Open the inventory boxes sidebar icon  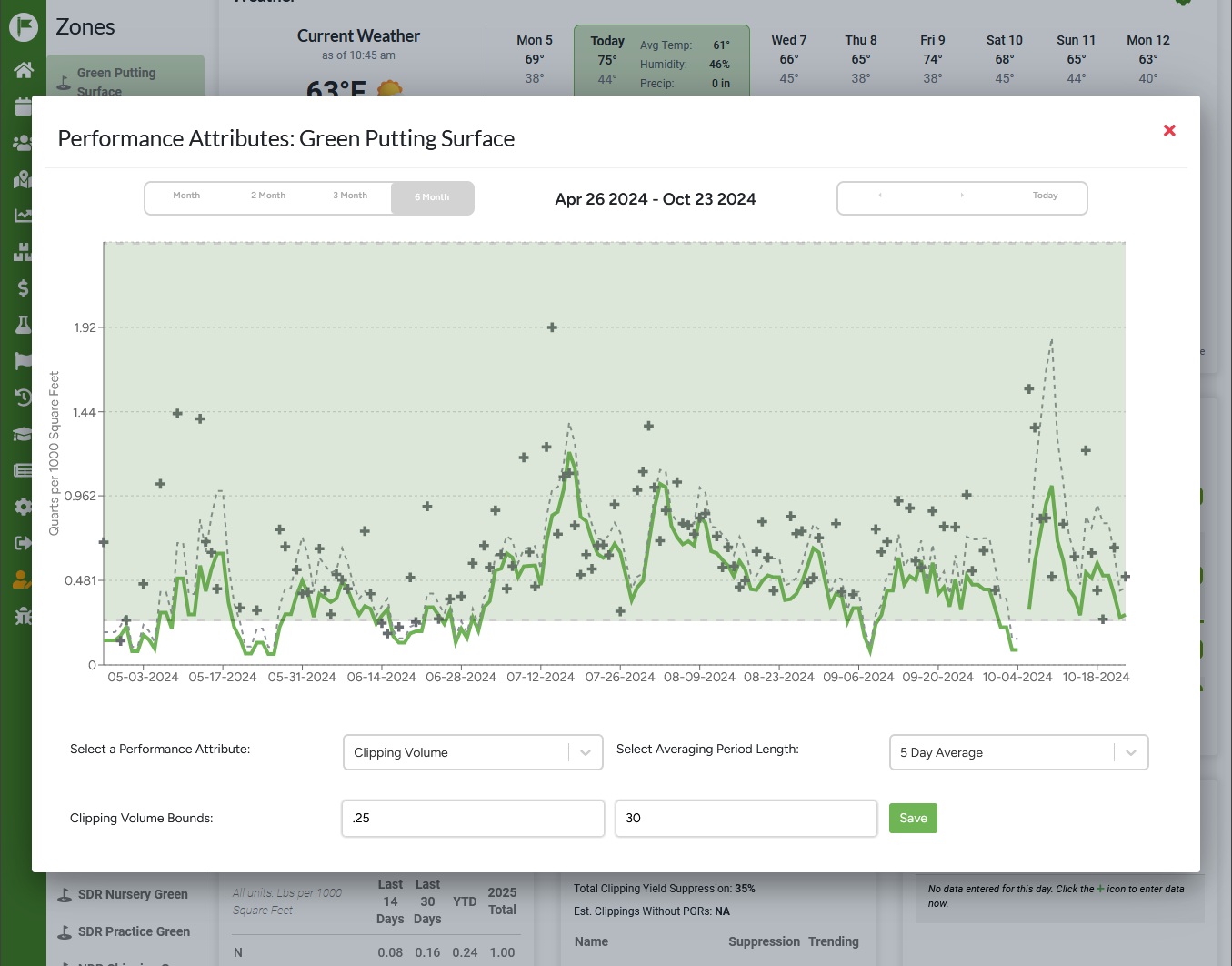24,252
